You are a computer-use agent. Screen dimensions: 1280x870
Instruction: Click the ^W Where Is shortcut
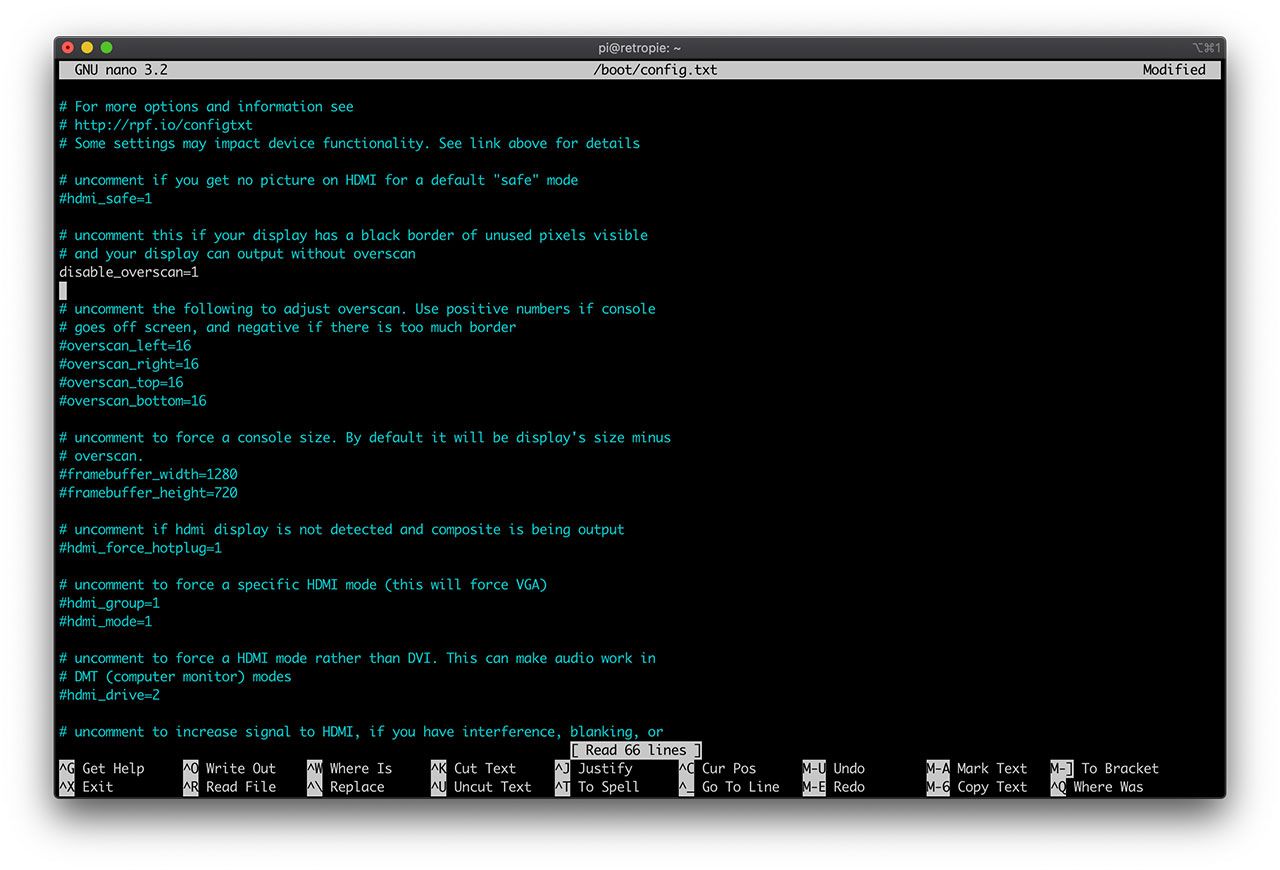point(350,768)
